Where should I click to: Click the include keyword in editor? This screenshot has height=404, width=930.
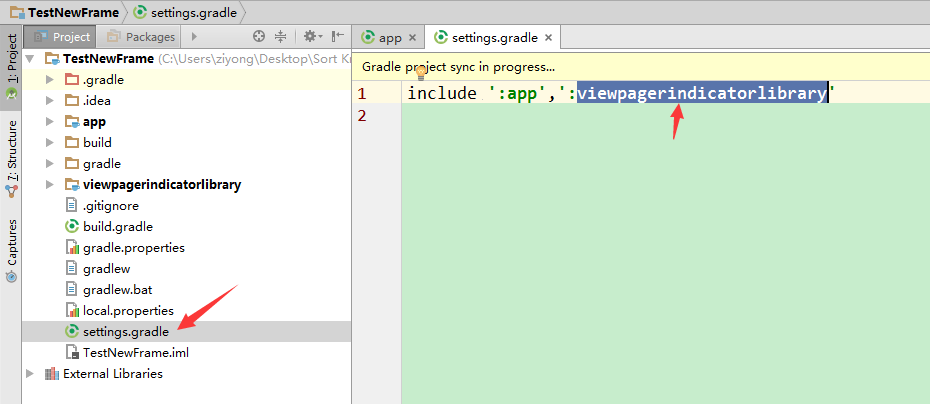tap(442, 94)
